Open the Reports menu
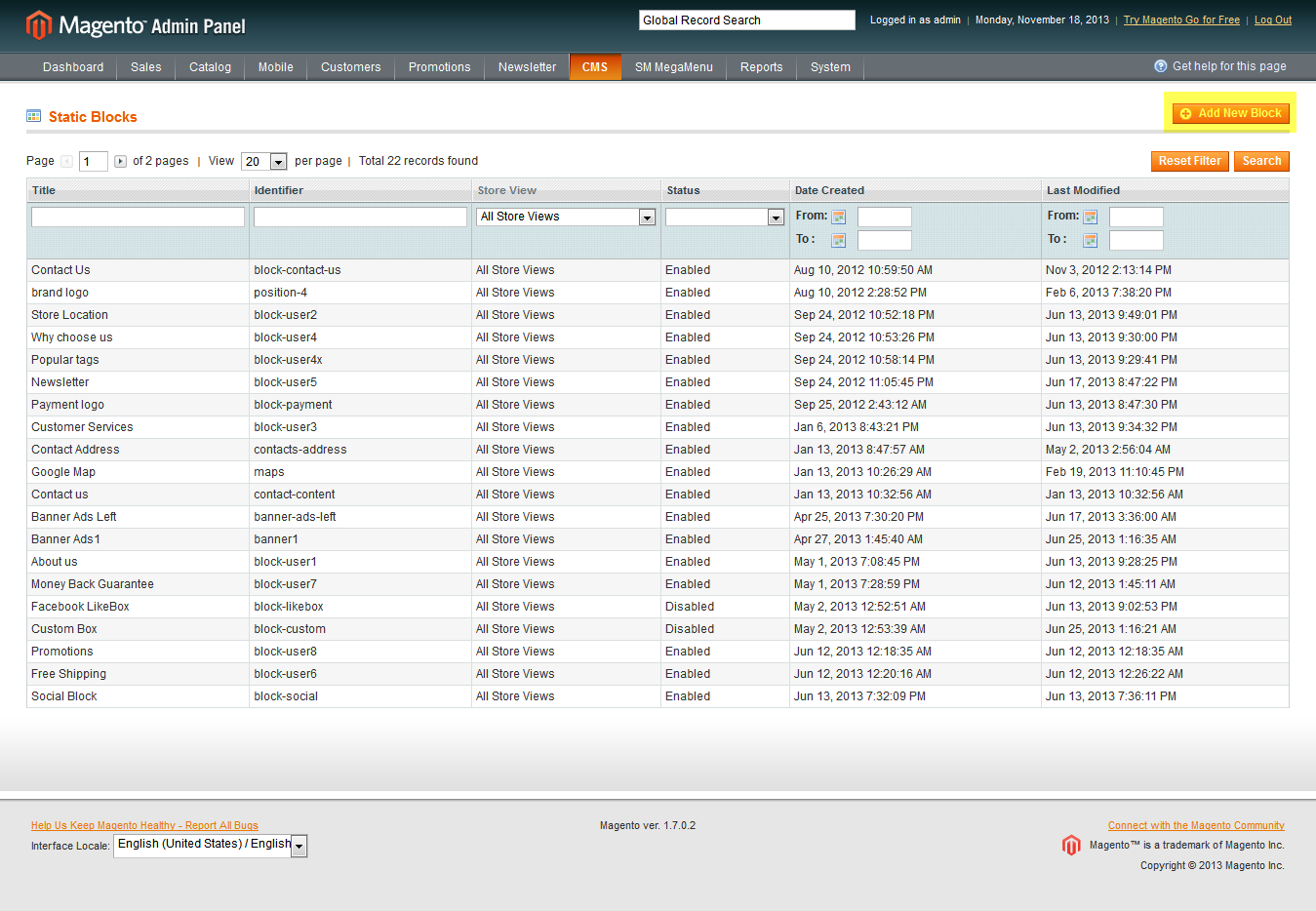 pyautogui.click(x=761, y=67)
